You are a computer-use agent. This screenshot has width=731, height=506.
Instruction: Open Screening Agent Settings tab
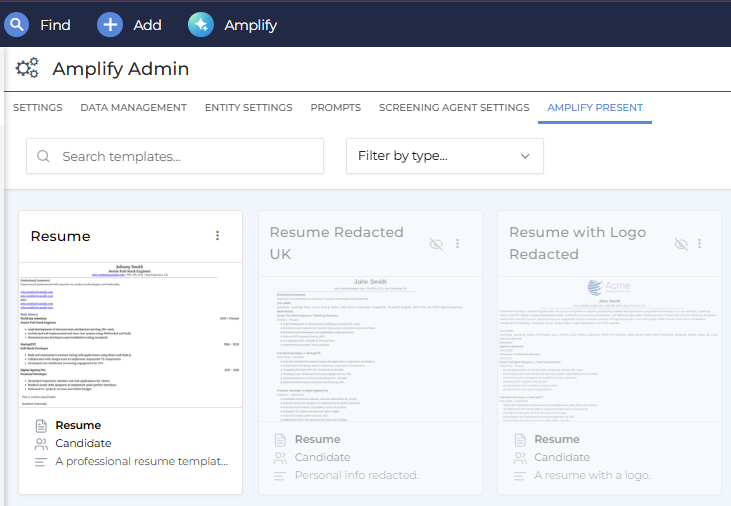coord(454,108)
